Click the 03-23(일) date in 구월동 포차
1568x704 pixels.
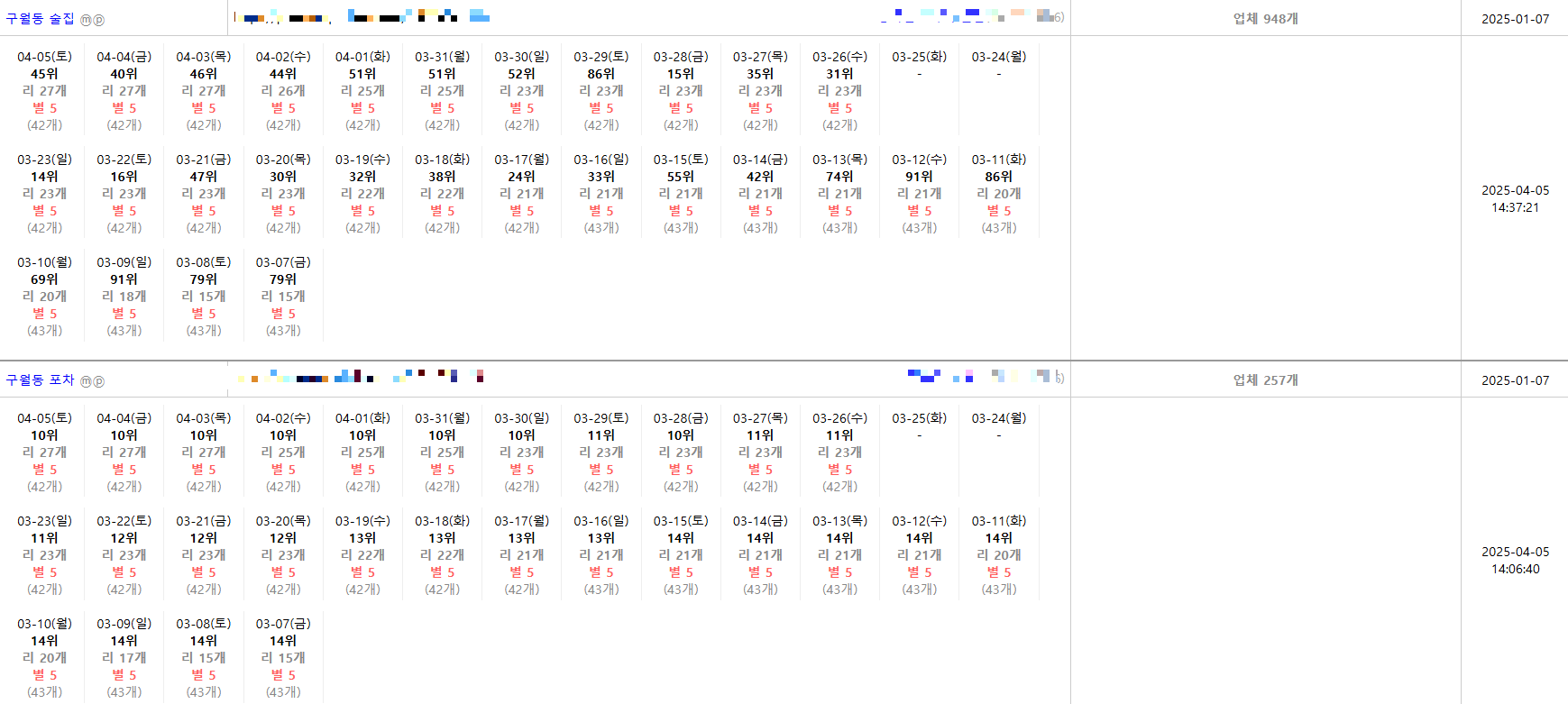[x=45, y=521]
